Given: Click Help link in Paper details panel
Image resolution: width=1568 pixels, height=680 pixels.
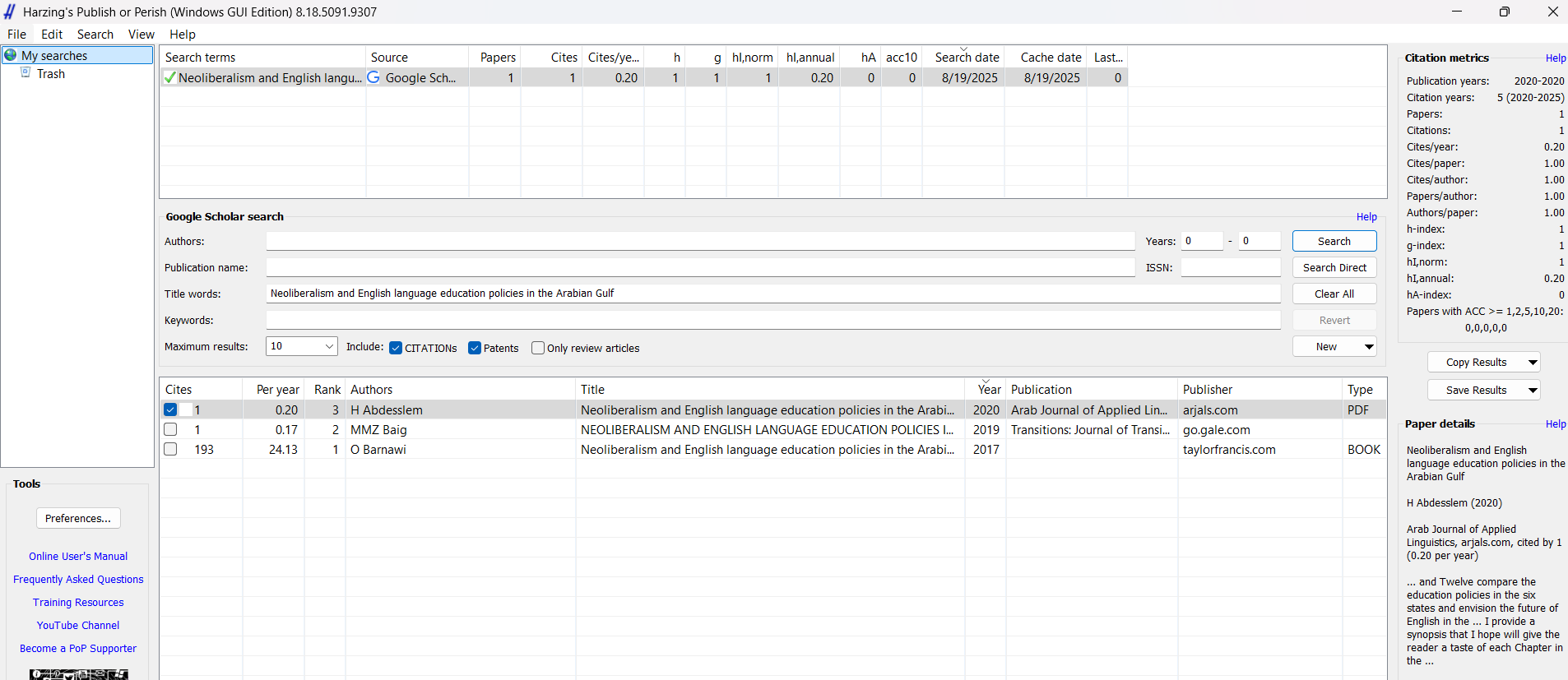Looking at the screenshot, I should click(1556, 424).
